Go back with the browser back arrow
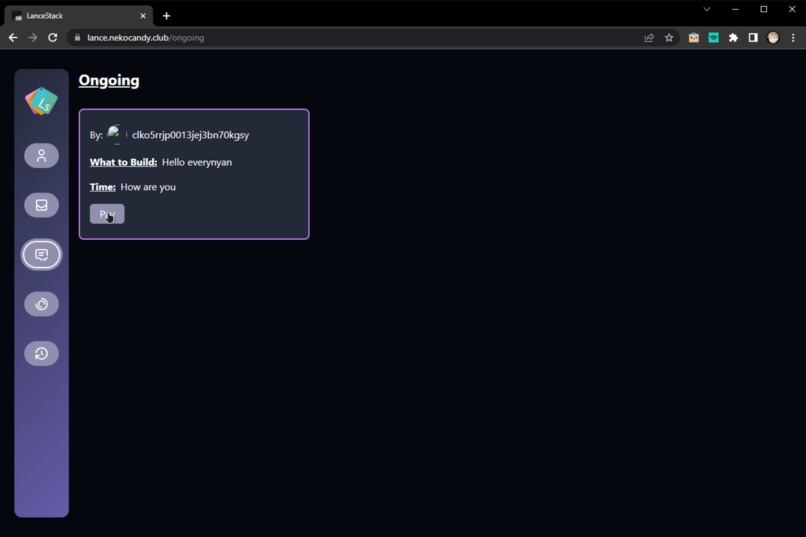Image resolution: width=806 pixels, height=537 pixels. click(x=13, y=38)
